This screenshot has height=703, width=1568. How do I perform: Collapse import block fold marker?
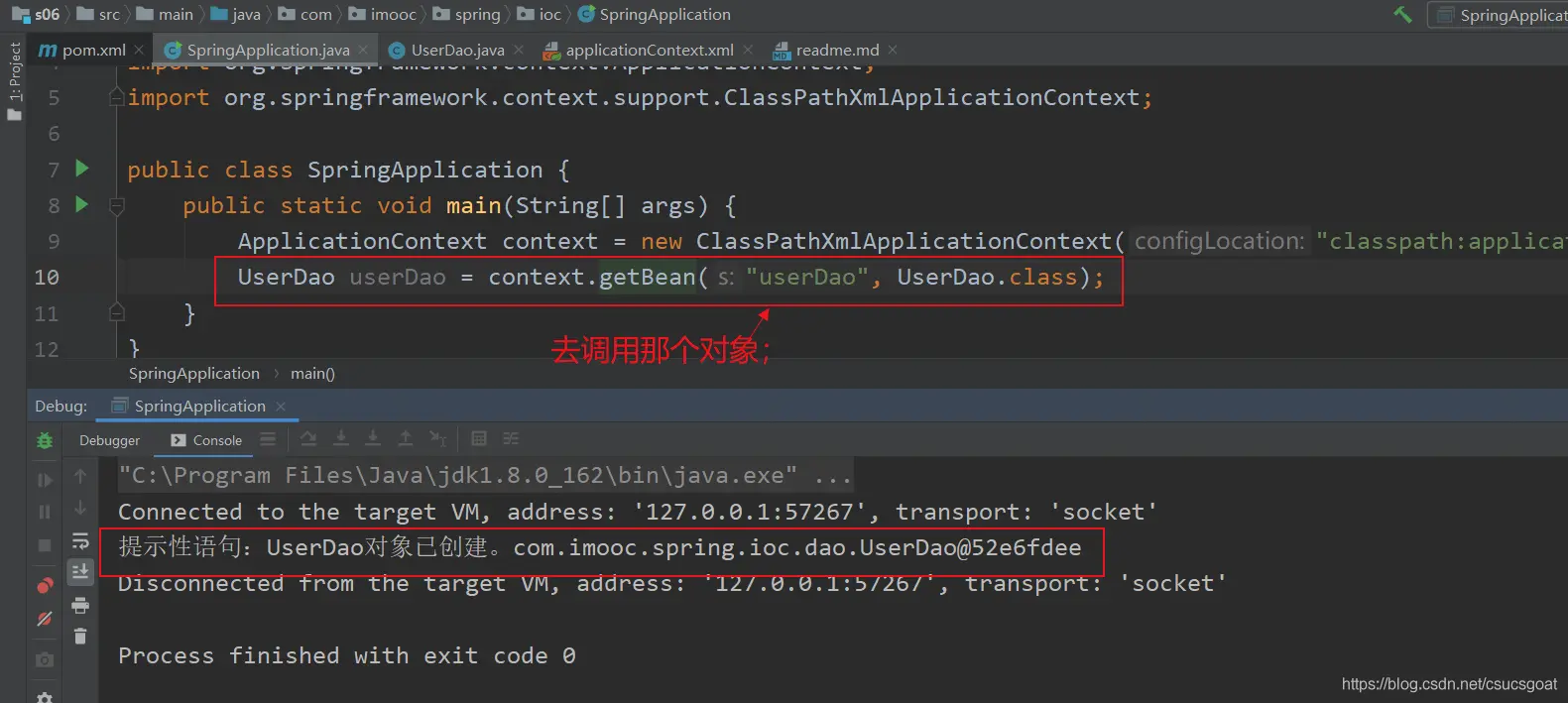click(x=116, y=97)
